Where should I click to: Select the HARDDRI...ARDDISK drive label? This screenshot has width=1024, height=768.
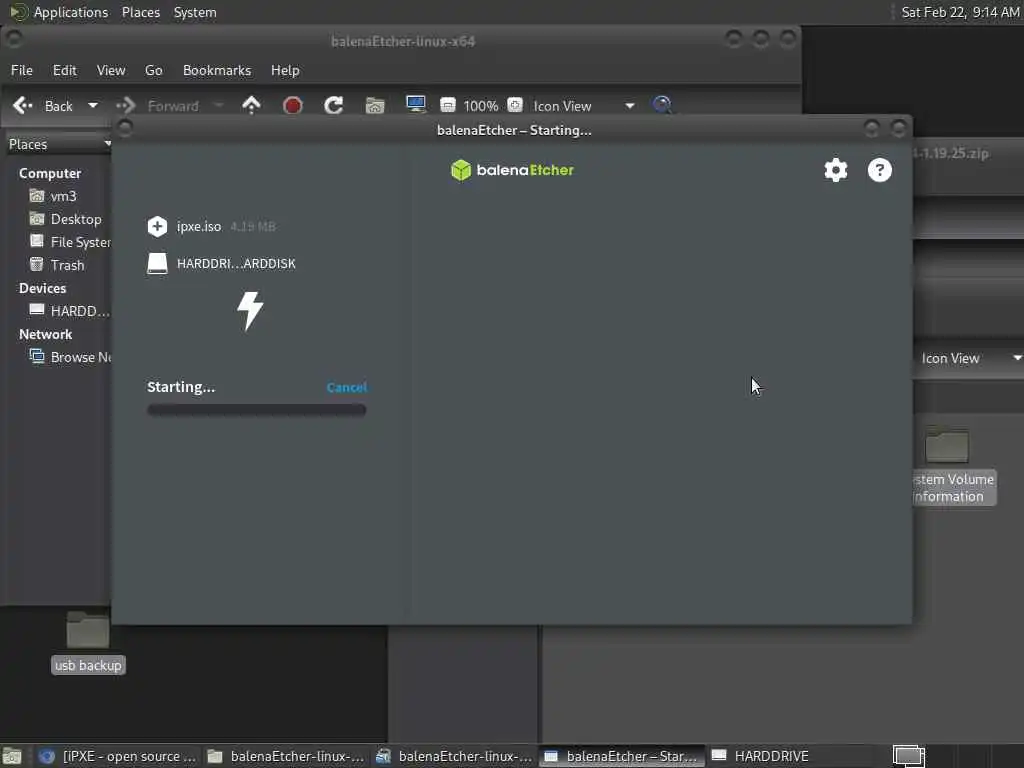(x=236, y=264)
